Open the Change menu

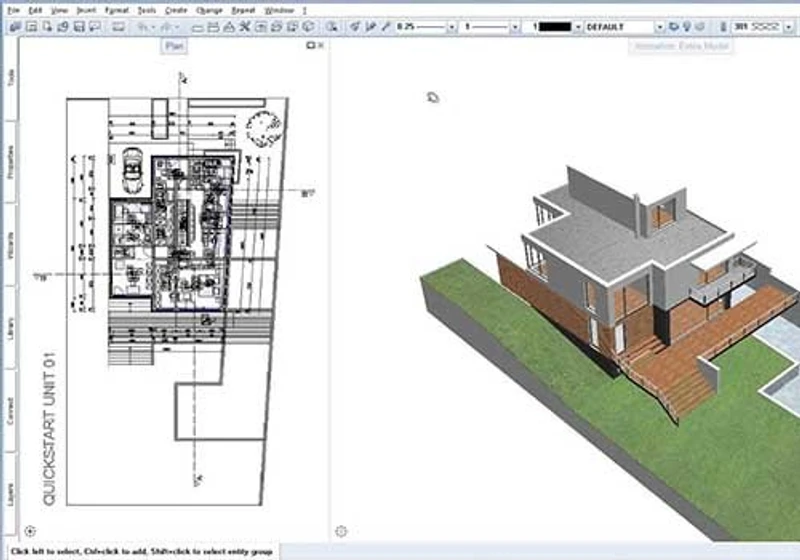click(x=209, y=10)
